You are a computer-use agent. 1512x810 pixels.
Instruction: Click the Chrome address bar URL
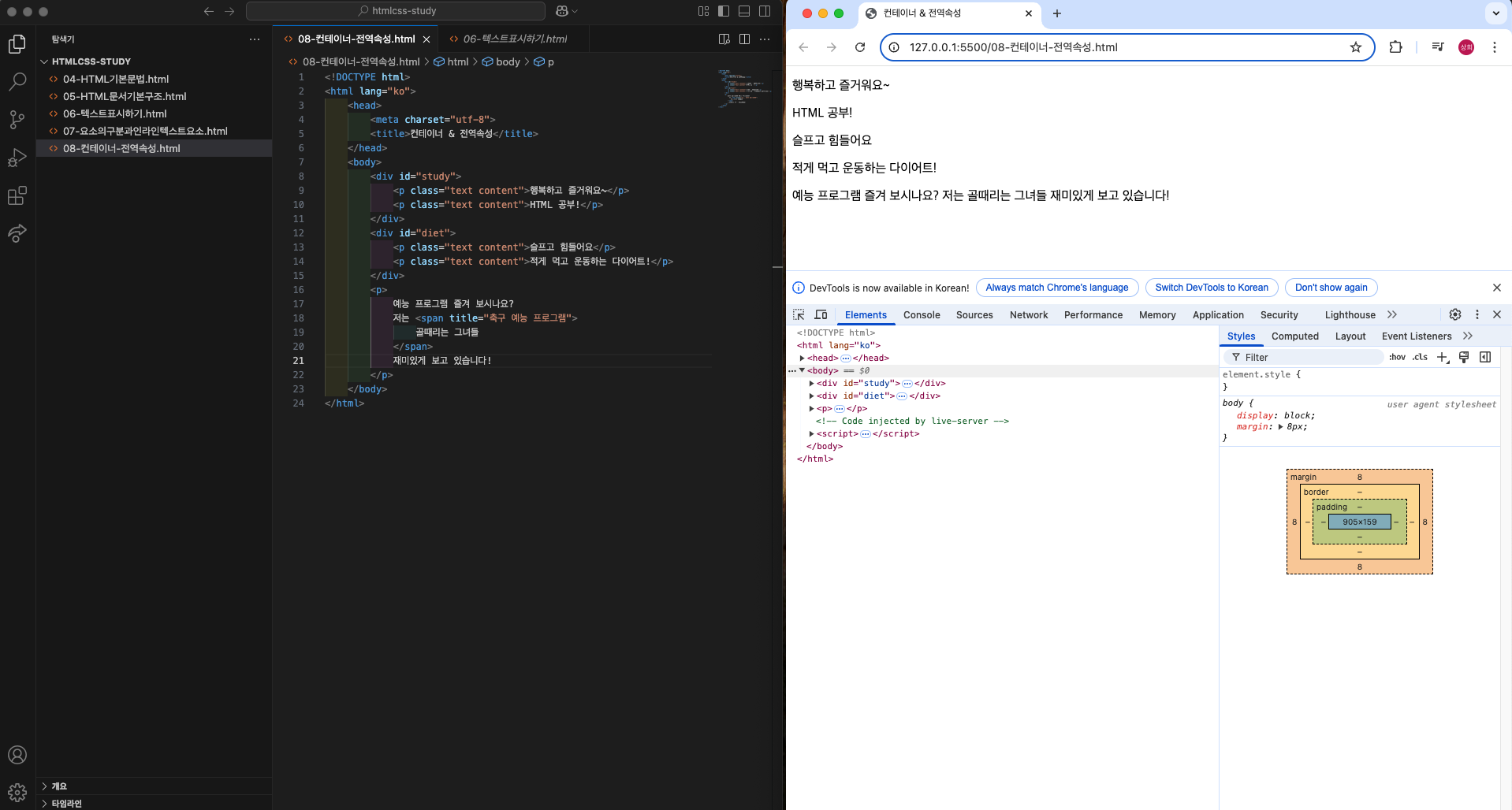pyautogui.click(x=1014, y=47)
